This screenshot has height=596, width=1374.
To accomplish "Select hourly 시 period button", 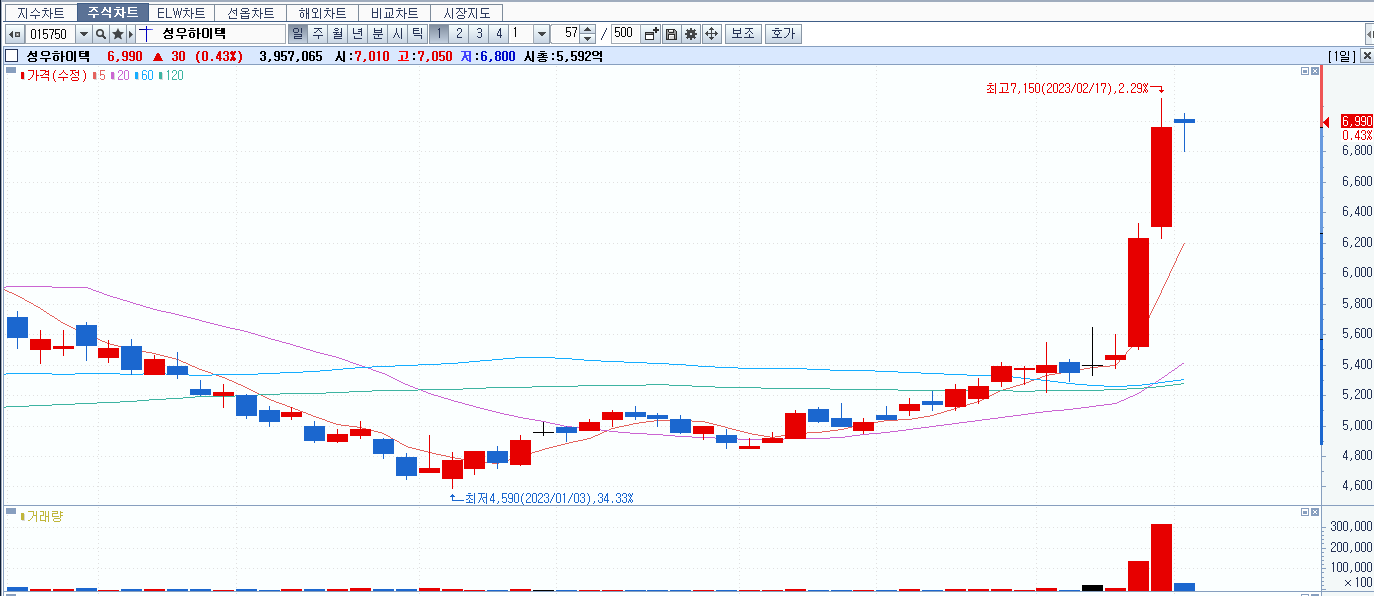I will 397,34.
